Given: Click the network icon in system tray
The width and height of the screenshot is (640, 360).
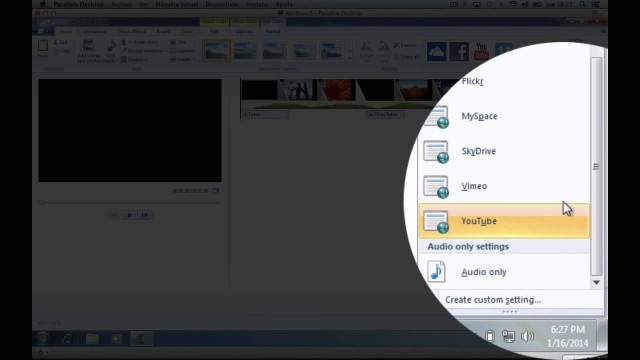Looking at the screenshot, I should pyautogui.click(x=509, y=336).
